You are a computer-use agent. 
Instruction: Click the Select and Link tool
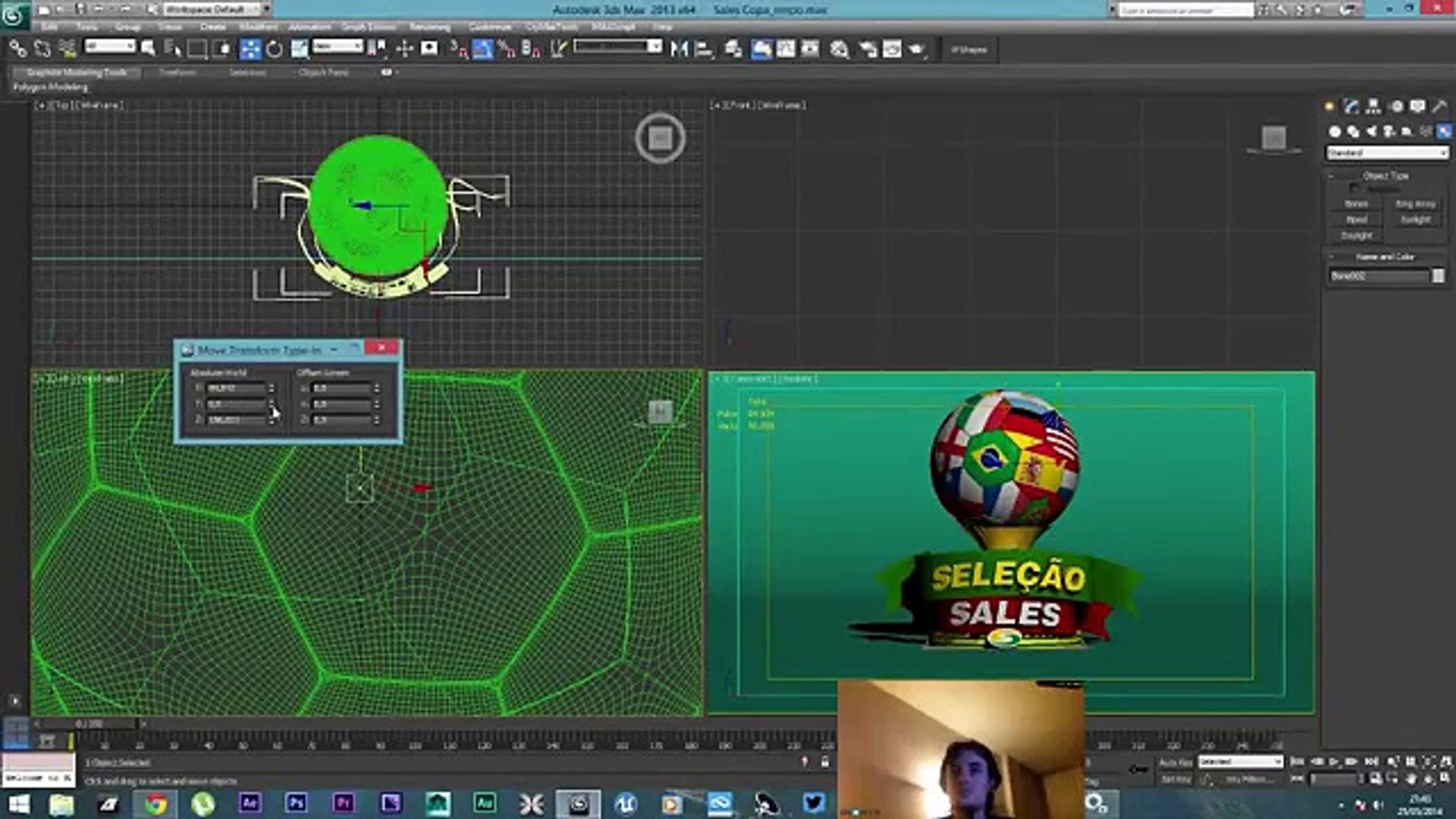[x=17, y=49]
